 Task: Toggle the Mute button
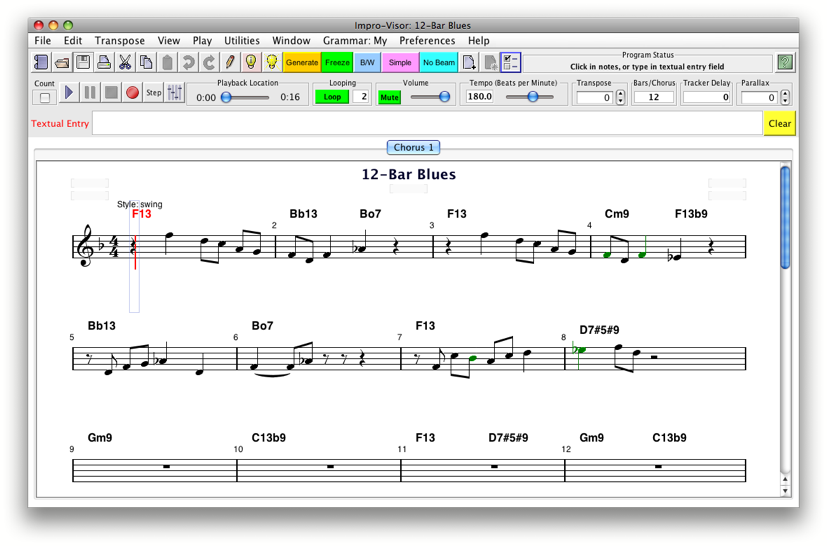coord(389,97)
